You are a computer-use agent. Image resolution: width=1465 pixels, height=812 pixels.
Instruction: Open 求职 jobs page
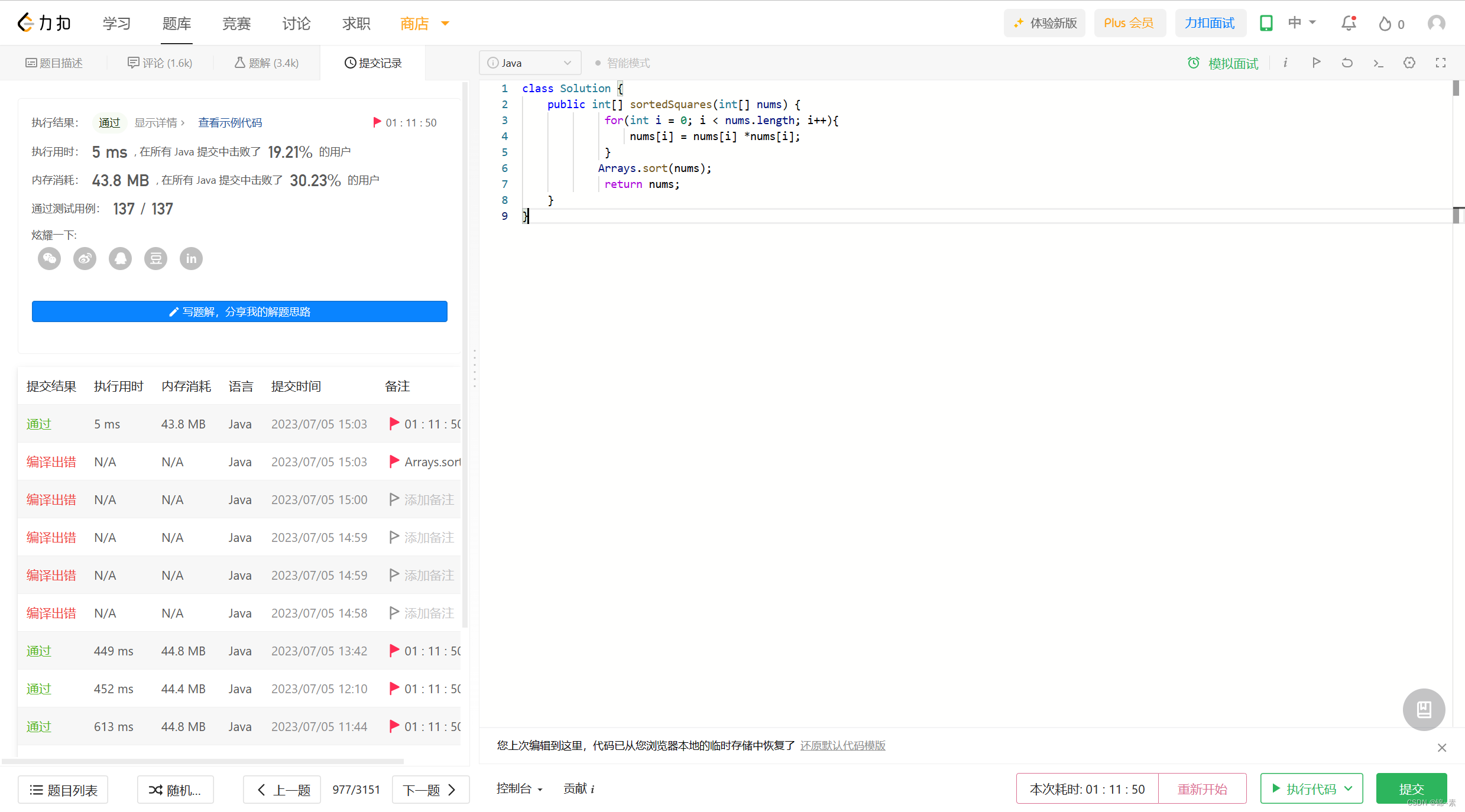356,23
